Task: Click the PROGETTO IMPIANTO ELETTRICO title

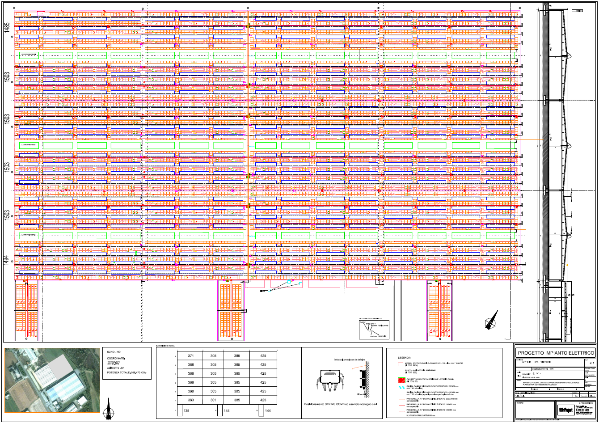Action: [555, 353]
